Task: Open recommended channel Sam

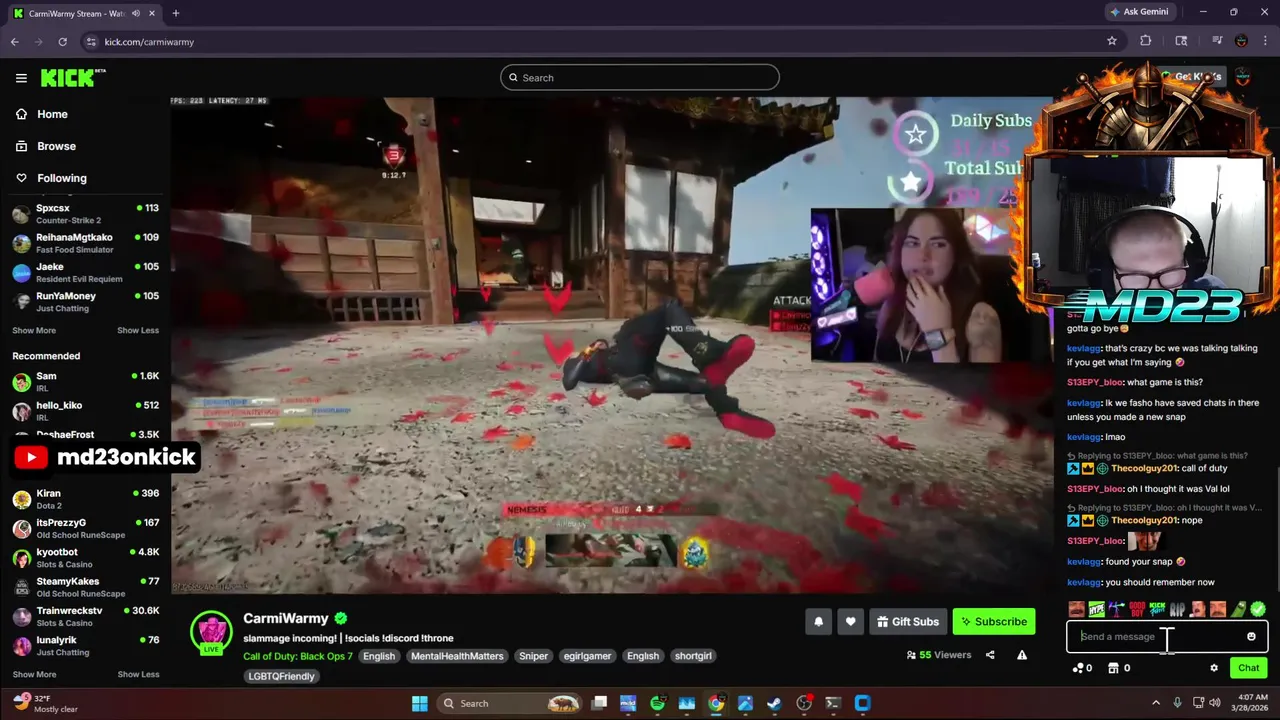Action: point(85,382)
